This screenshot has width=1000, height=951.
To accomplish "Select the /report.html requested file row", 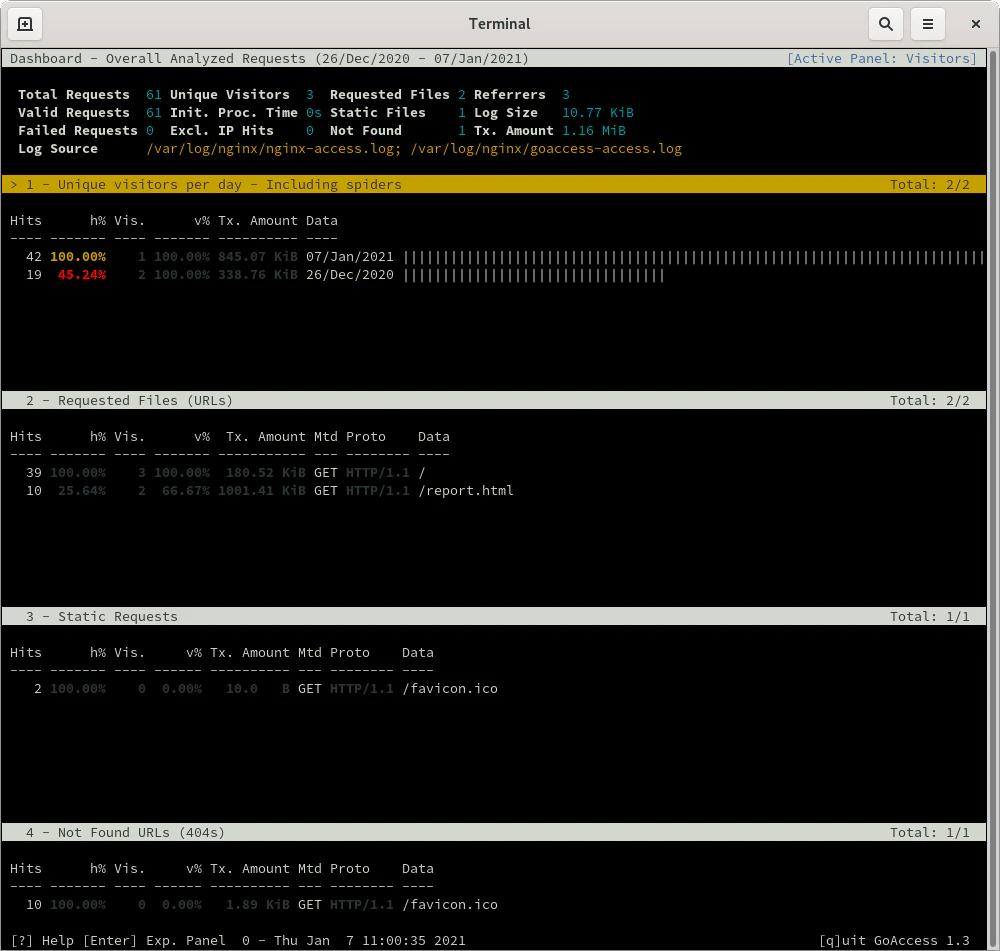I will pos(466,491).
